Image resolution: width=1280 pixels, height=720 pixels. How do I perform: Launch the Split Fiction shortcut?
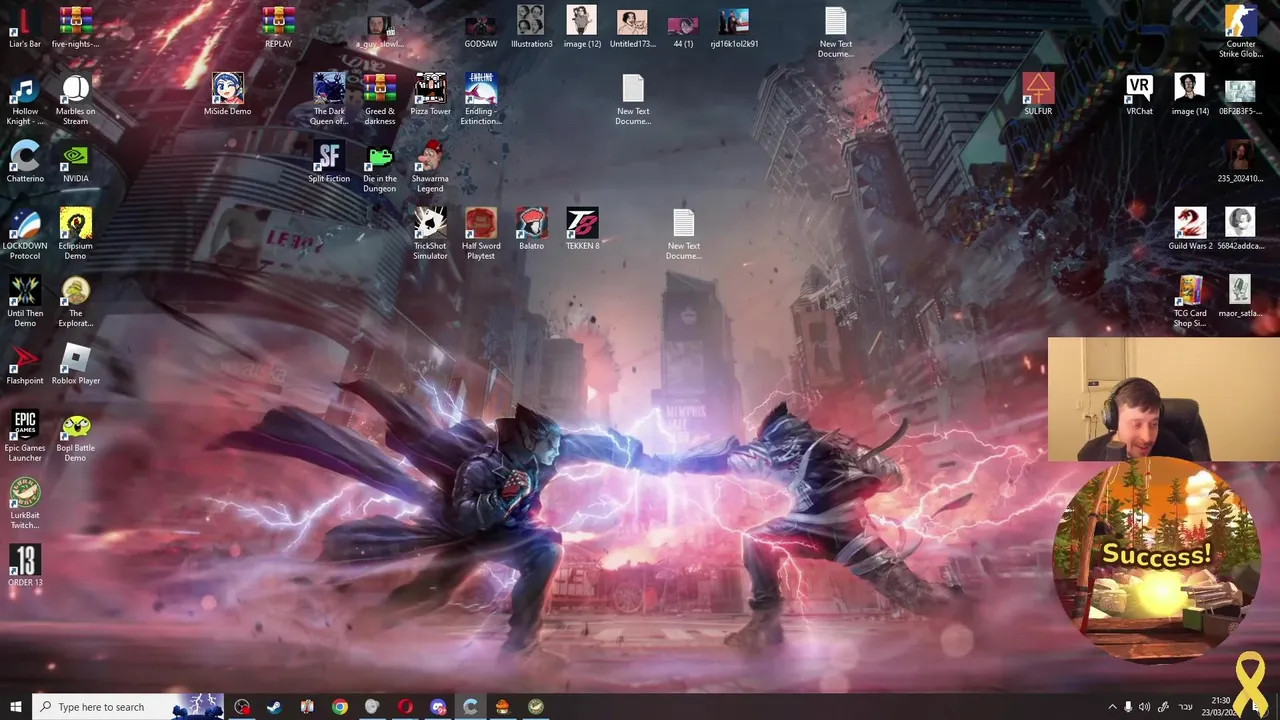329,161
